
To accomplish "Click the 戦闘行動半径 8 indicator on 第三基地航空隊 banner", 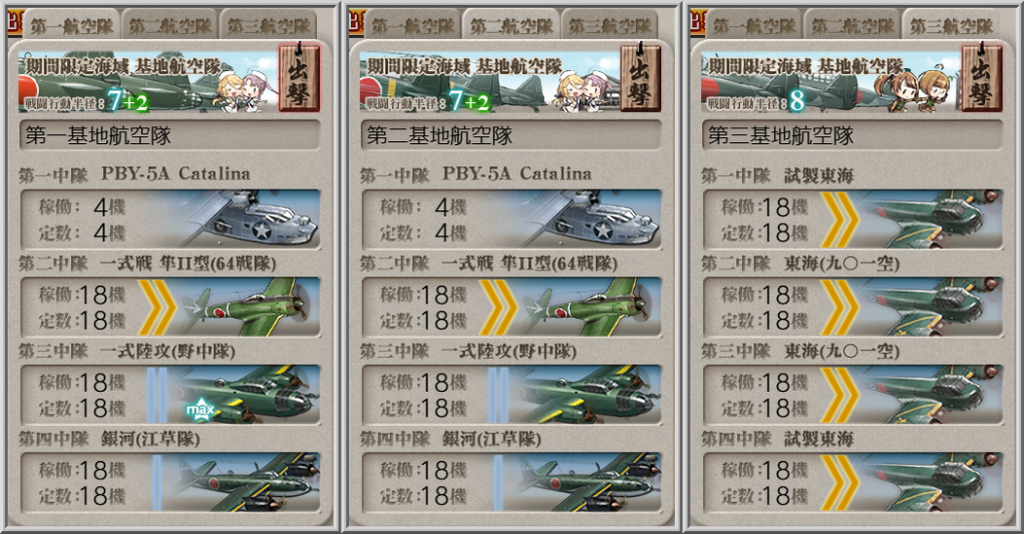I will tap(756, 102).
